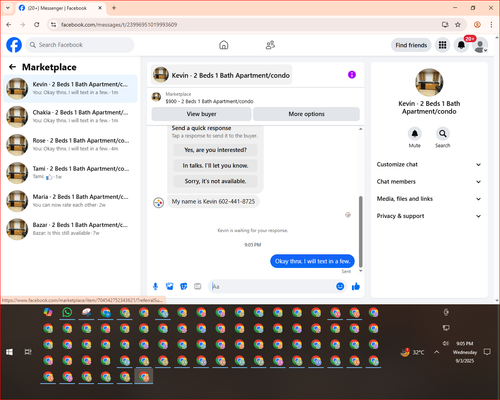Click the chat scrollbar thumb

[360, 232]
